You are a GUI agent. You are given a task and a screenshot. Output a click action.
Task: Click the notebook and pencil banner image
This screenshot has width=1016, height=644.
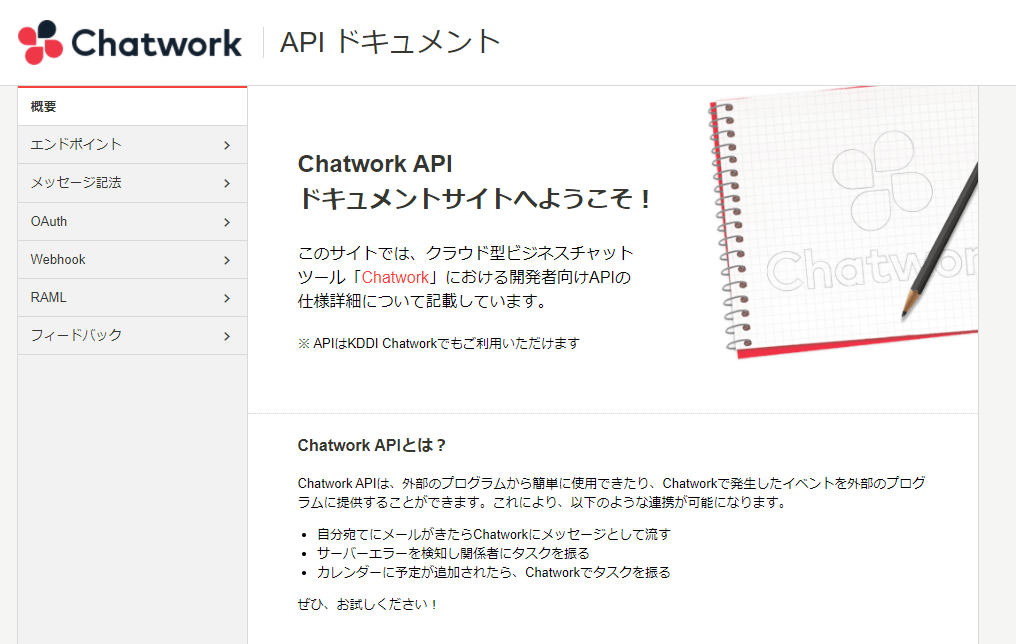[x=842, y=222]
